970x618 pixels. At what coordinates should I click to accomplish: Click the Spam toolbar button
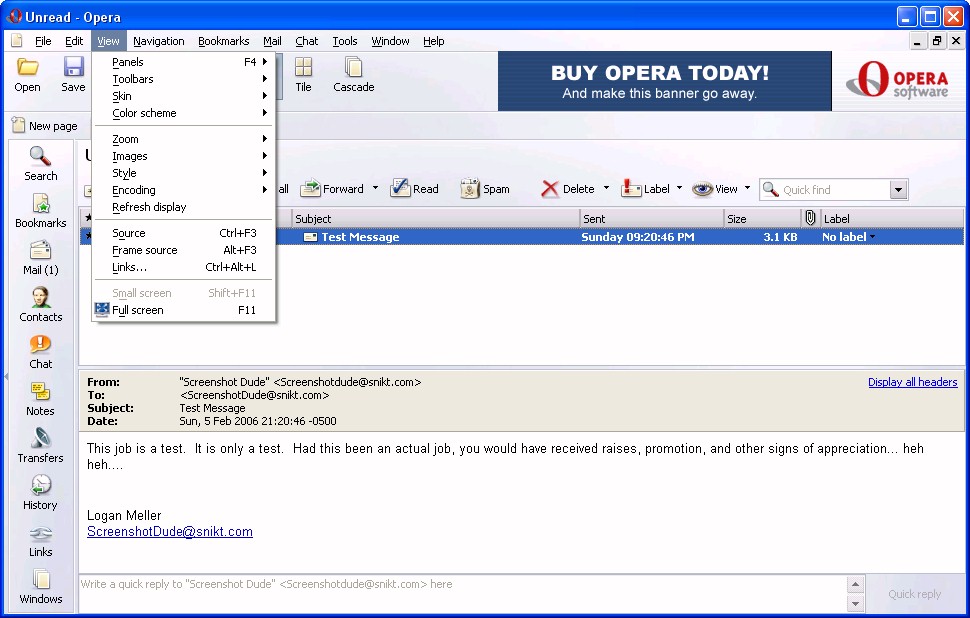(485, 189)
